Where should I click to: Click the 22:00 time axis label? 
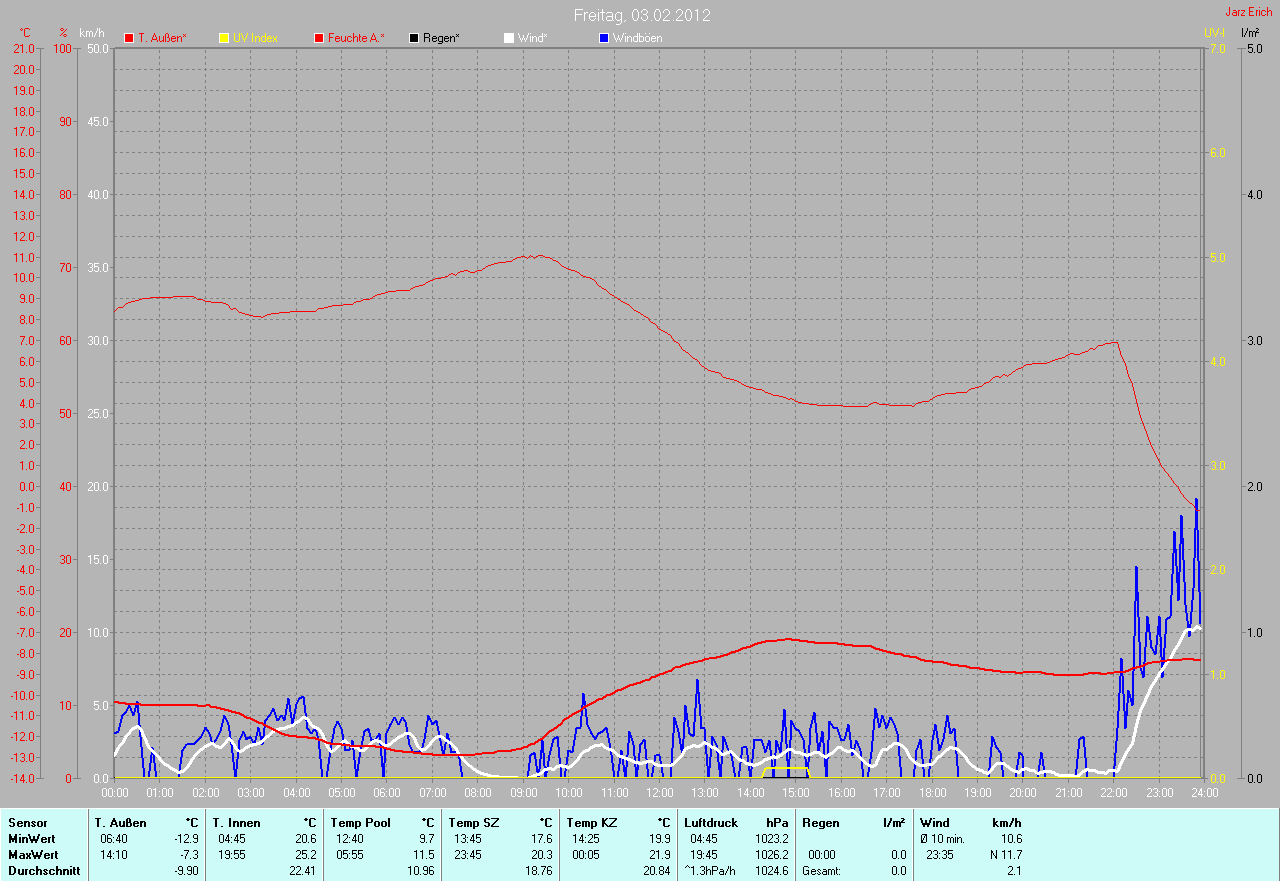point(1113,793)
